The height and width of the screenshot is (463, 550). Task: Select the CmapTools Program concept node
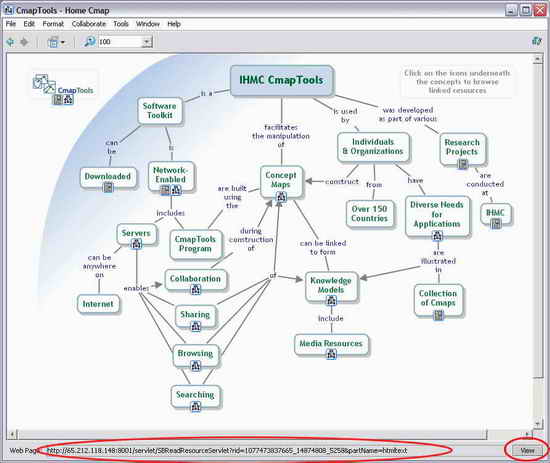coord(196,244)
